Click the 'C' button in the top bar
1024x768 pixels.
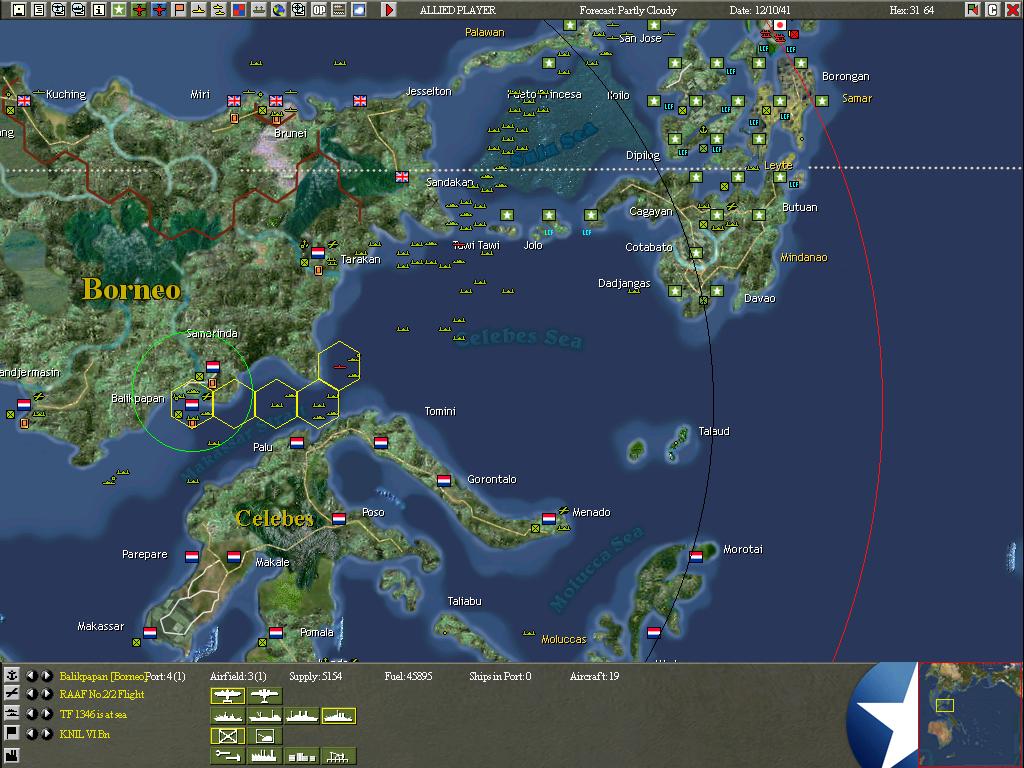point(993,10)
